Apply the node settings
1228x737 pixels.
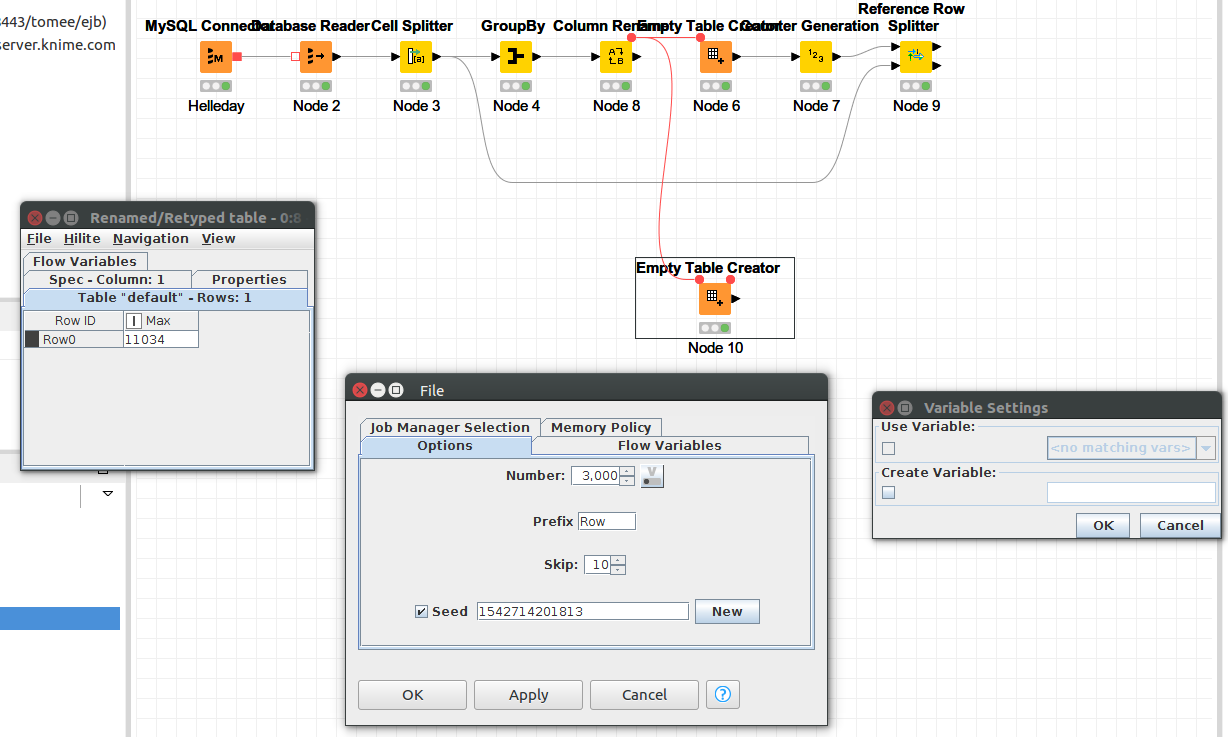528,694
